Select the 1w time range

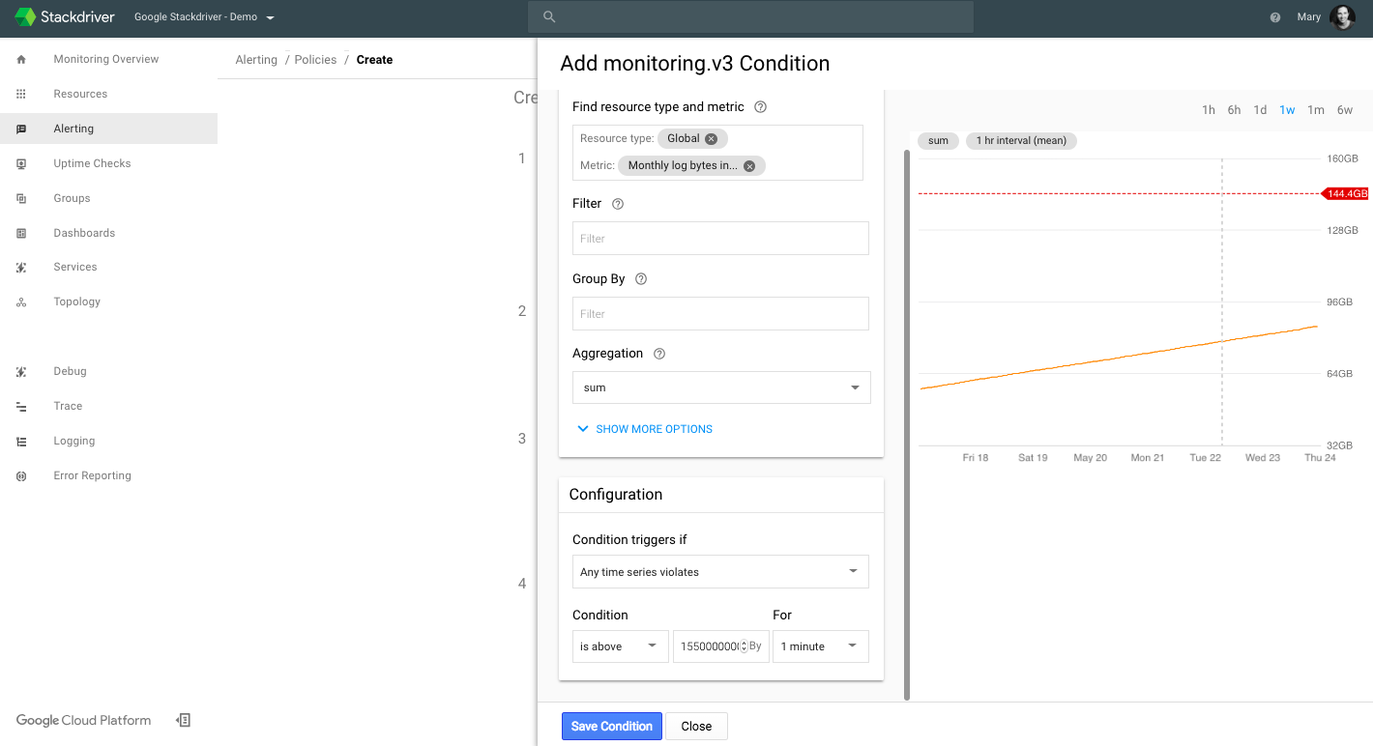(x=1287, y=110)
